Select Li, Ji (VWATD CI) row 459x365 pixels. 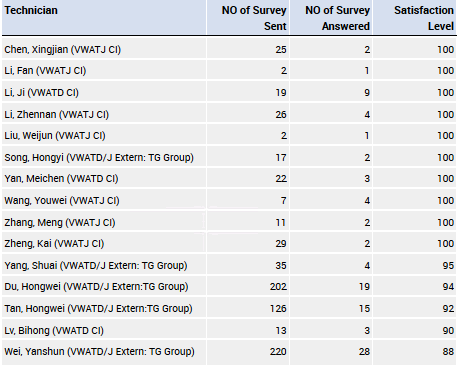229,92
